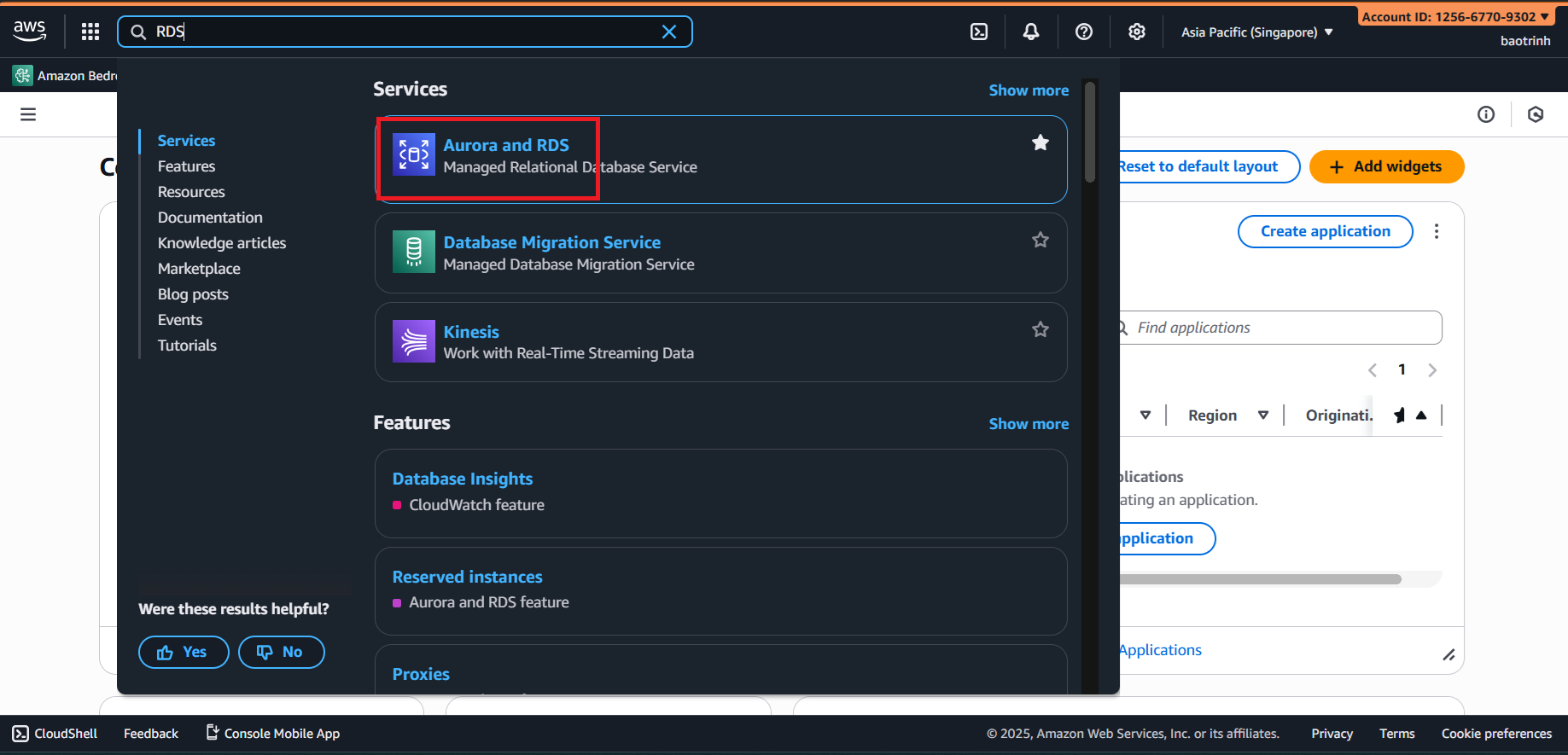Open the Database Insights feature link
The height and width of the screenshot is (755, 1568).
(x=462, y=479)
